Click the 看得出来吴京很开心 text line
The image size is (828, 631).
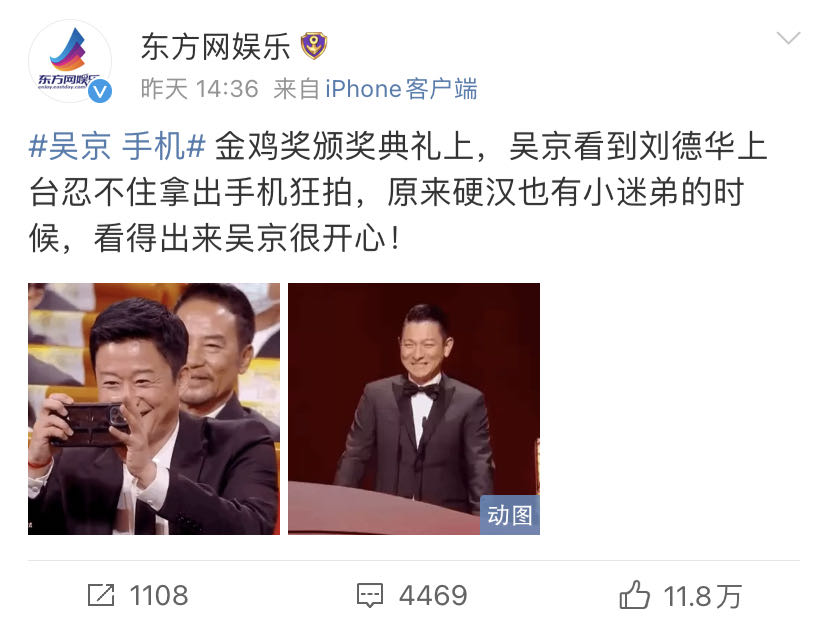(x=239, y=238)
